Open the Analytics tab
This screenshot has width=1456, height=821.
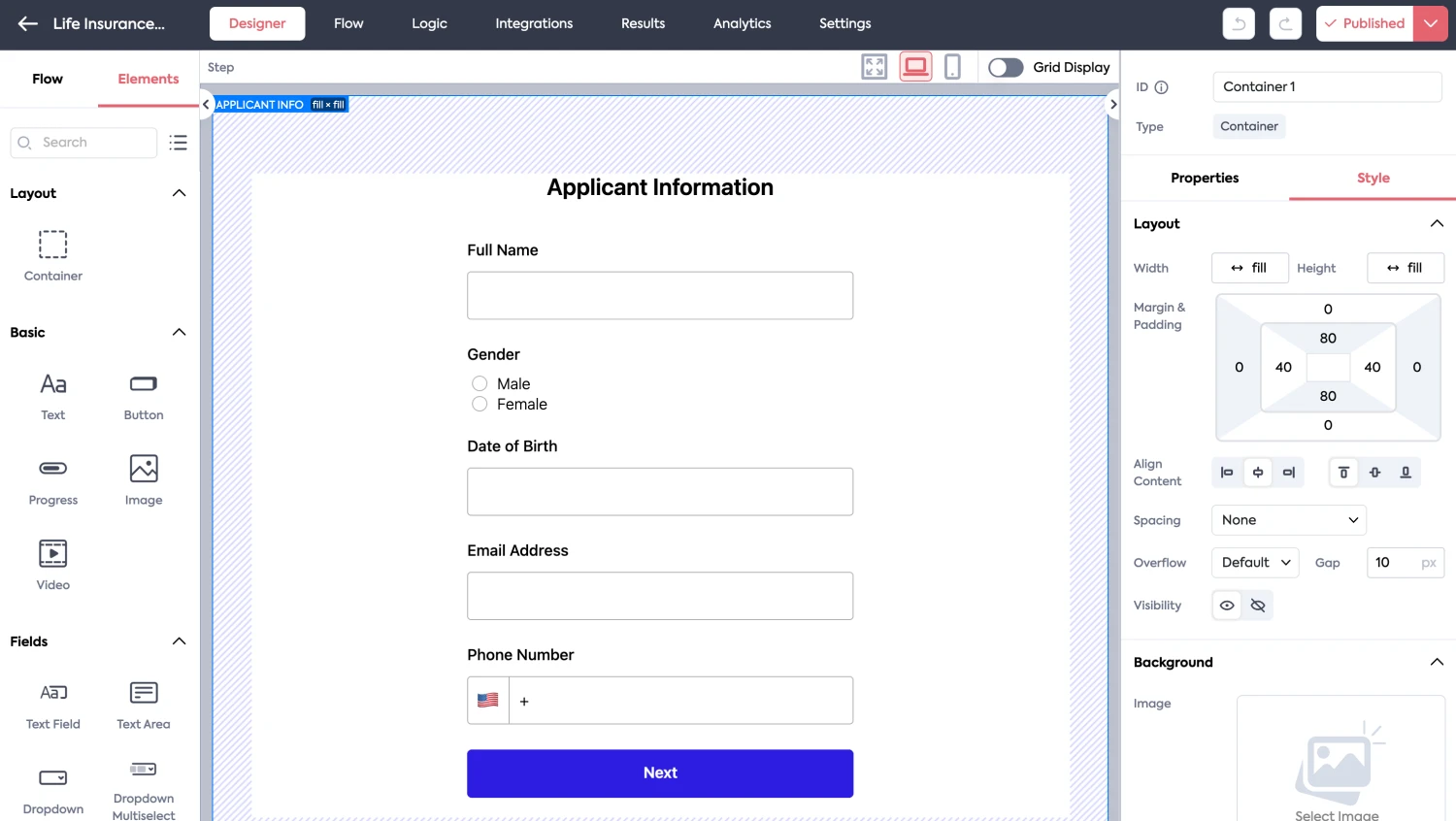coord(742,24)
